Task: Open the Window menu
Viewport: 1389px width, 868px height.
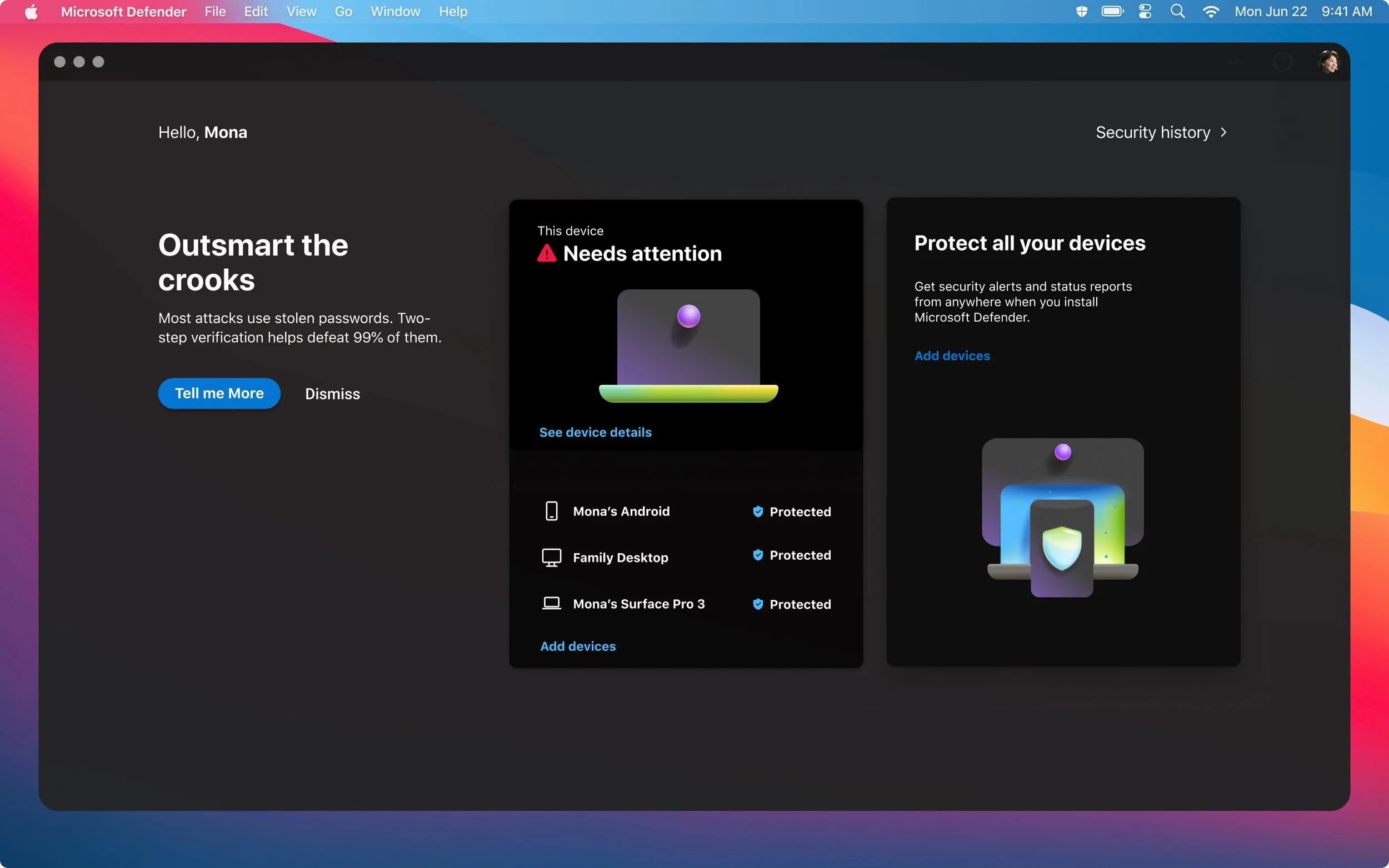Action: (x=395, y=12)
